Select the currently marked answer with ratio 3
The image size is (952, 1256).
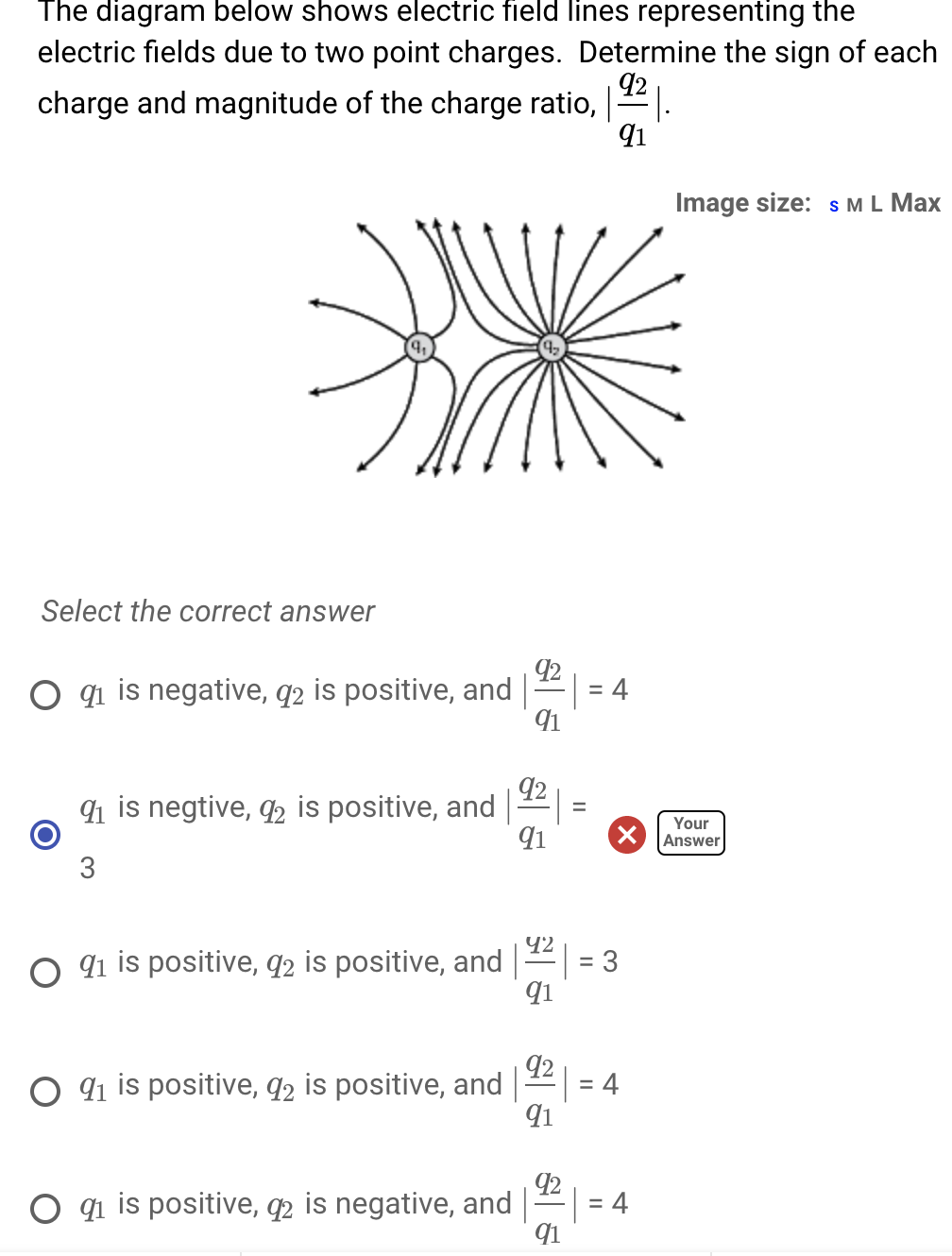[x=43, y=834]
